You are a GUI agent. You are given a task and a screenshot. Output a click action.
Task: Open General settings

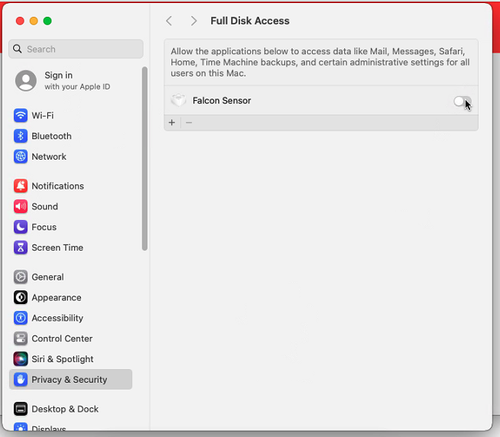(x=71, y=277)
